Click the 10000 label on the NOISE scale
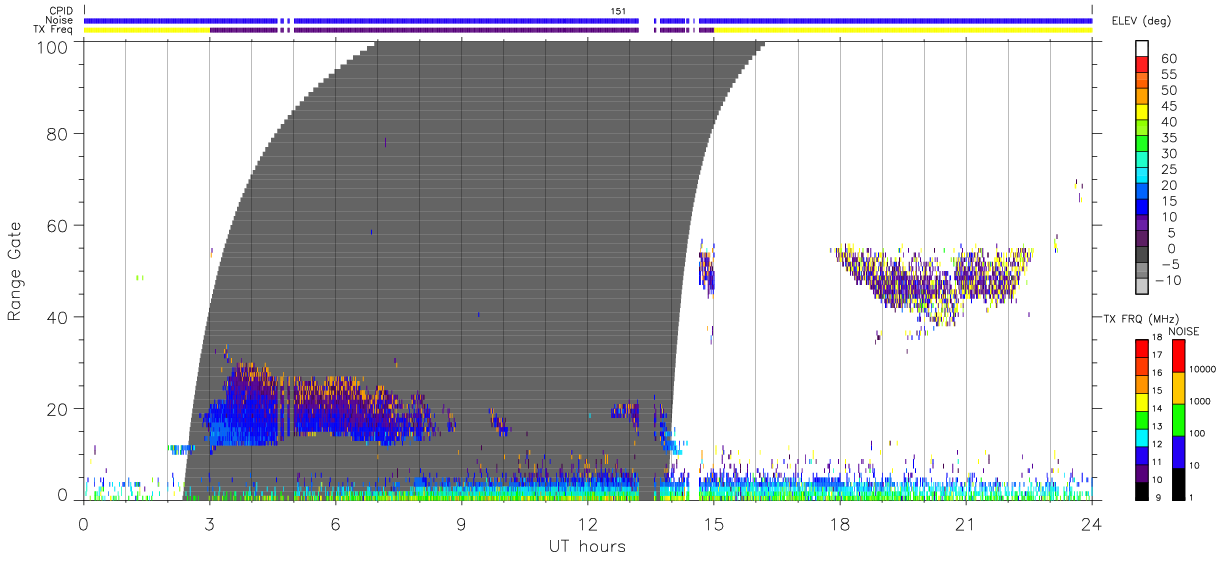This screenshot has width=1228, height=567. (x=1203, y=370)
